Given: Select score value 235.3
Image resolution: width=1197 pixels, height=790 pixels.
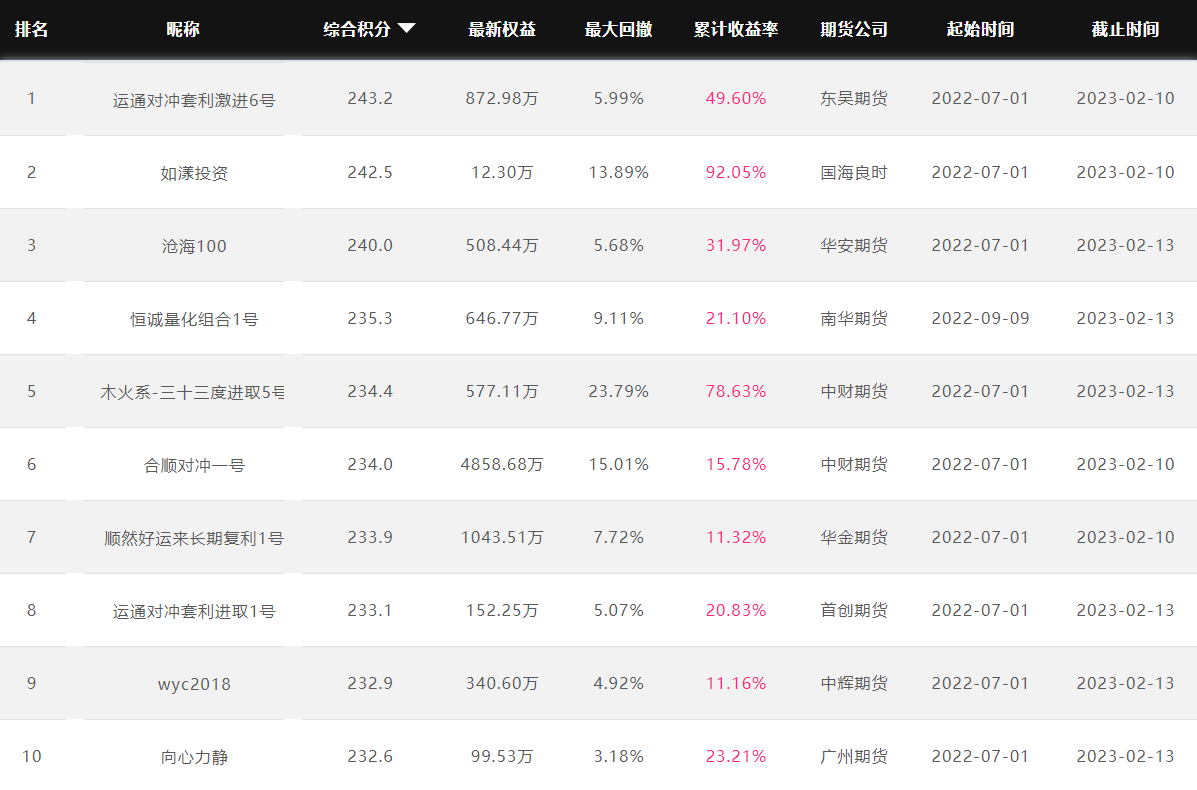Looking at the screenshot, I should [370, 318].
